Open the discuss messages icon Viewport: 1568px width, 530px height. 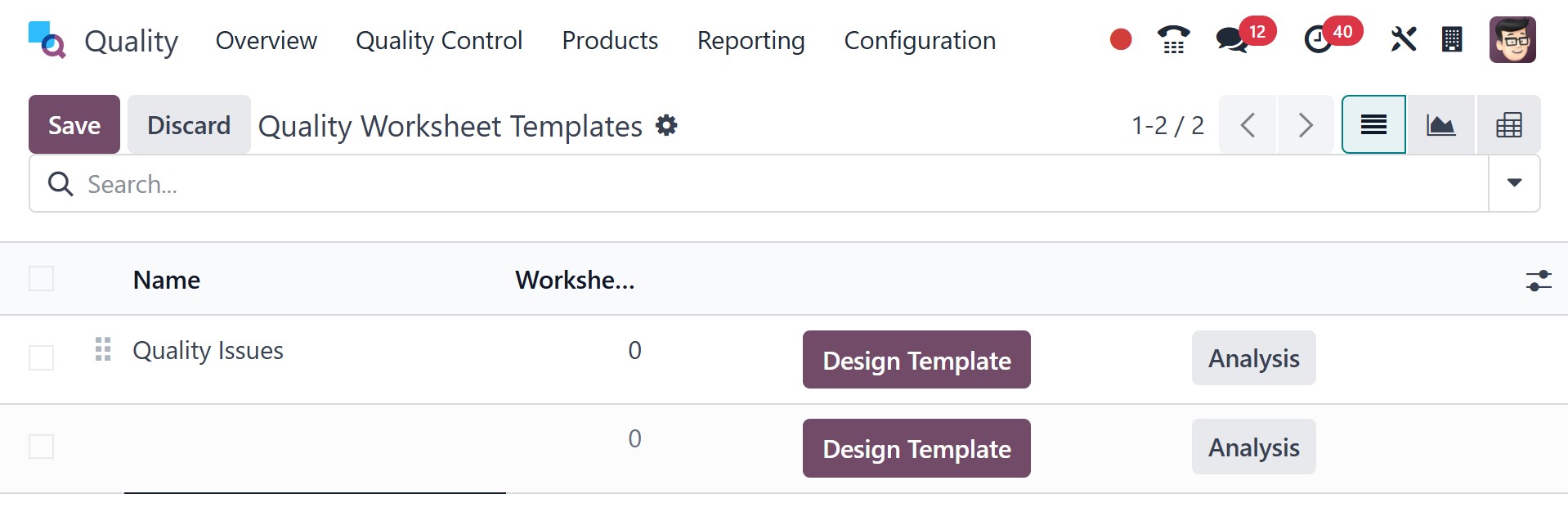pyautogui.click(x=1231, y=39)
